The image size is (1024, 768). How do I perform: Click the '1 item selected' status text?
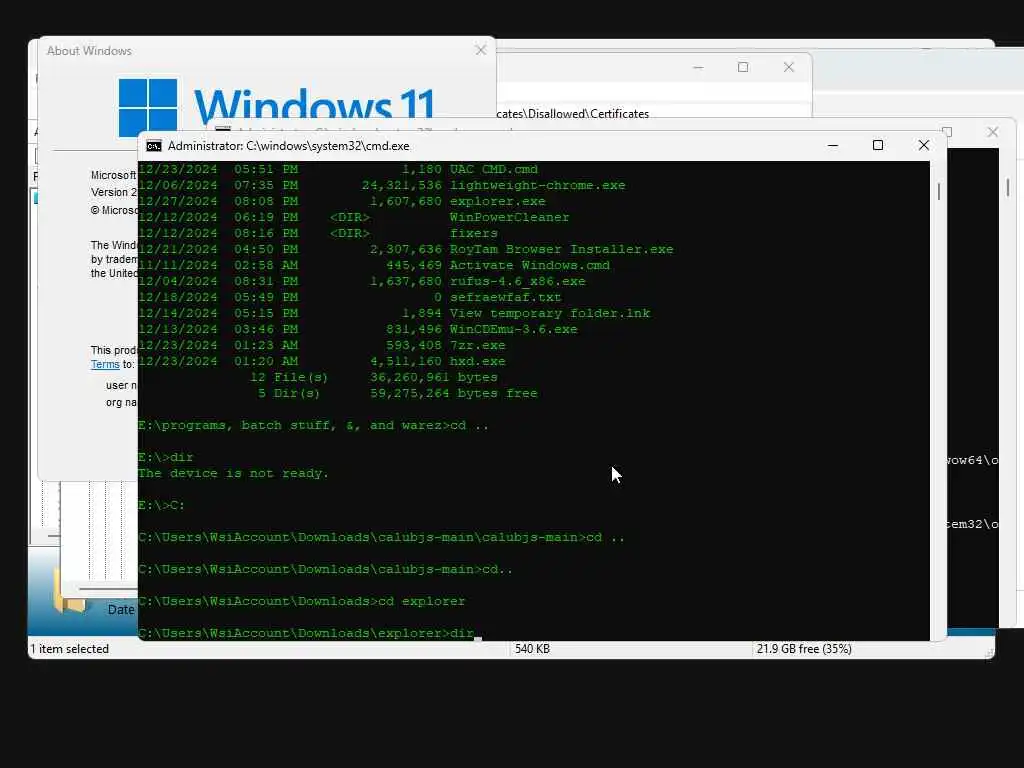pyautogui.click(x=70, y=649)
